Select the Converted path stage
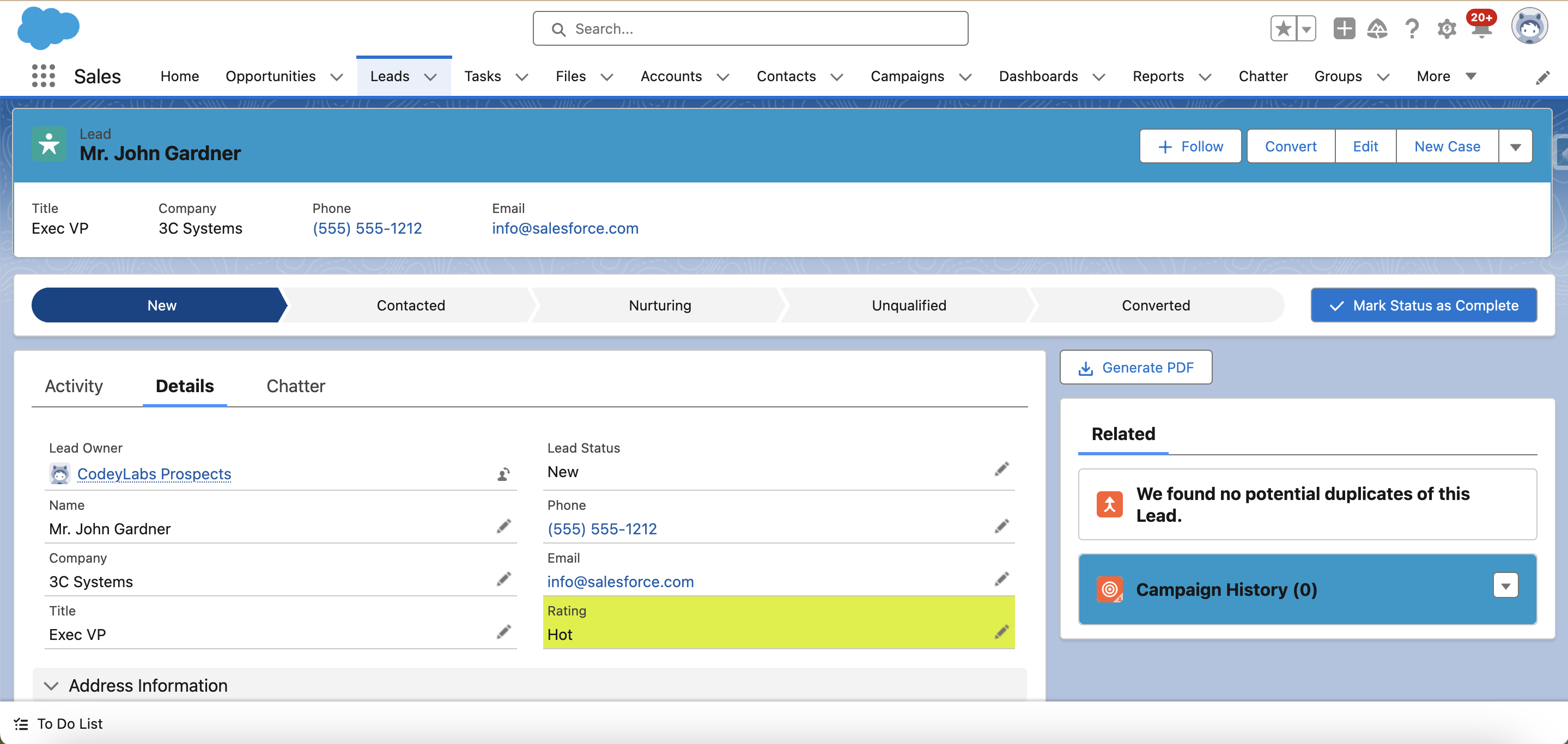Viewport: 1568px width, 744px height. click(x=1156, y=306)
